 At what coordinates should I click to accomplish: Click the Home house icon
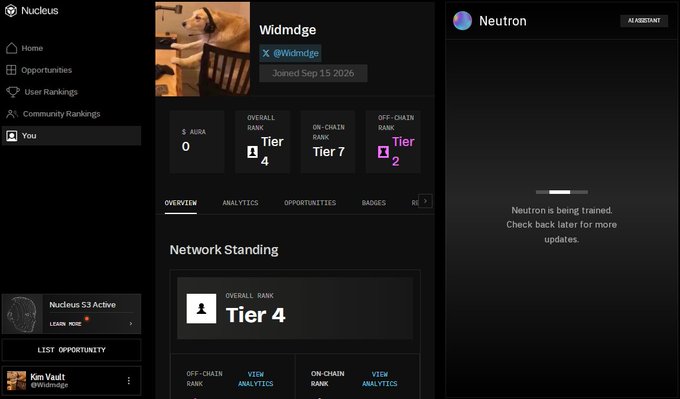(12, 48)
